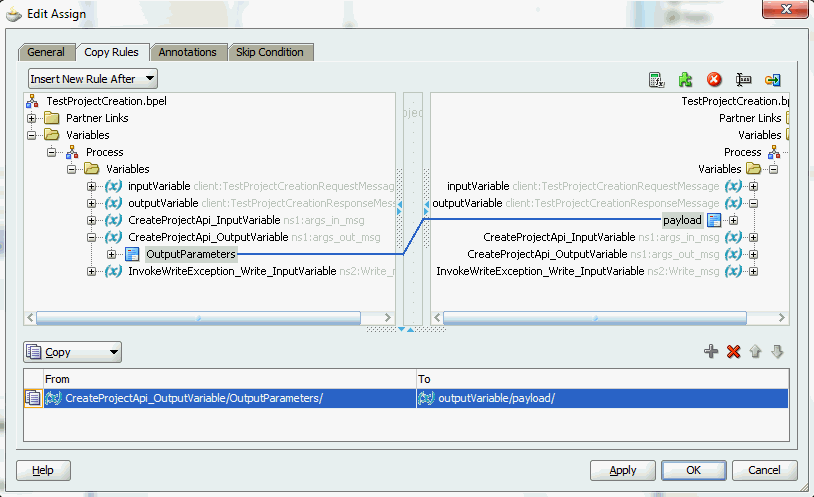Click the toolbar icon left of the yellow arrow icon

[x=743, y=79]
